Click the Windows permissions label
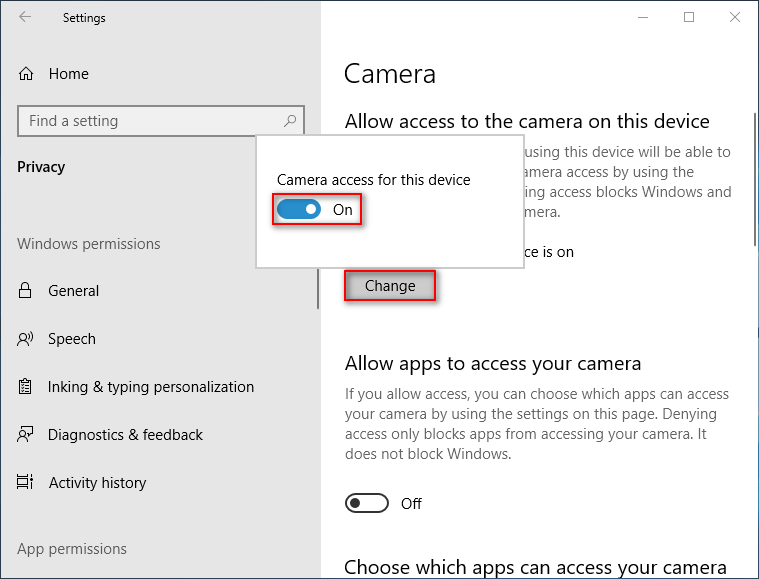The image size is (759, 579). [89, 244]
